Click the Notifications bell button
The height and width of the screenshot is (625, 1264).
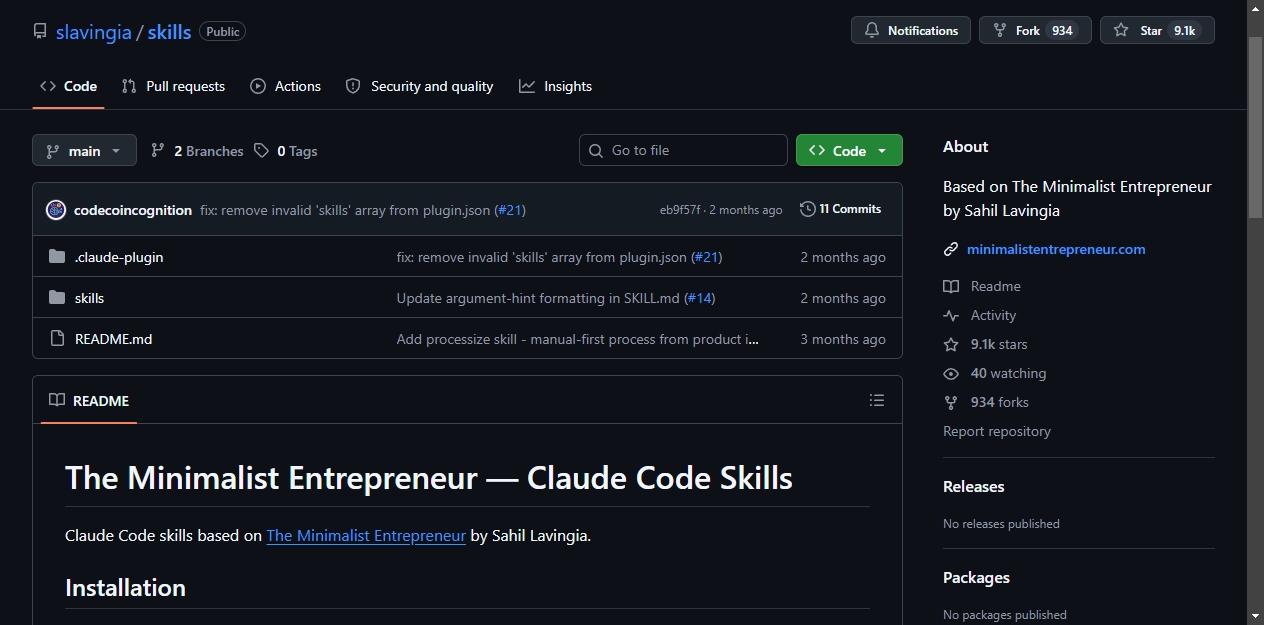[911, 30]
